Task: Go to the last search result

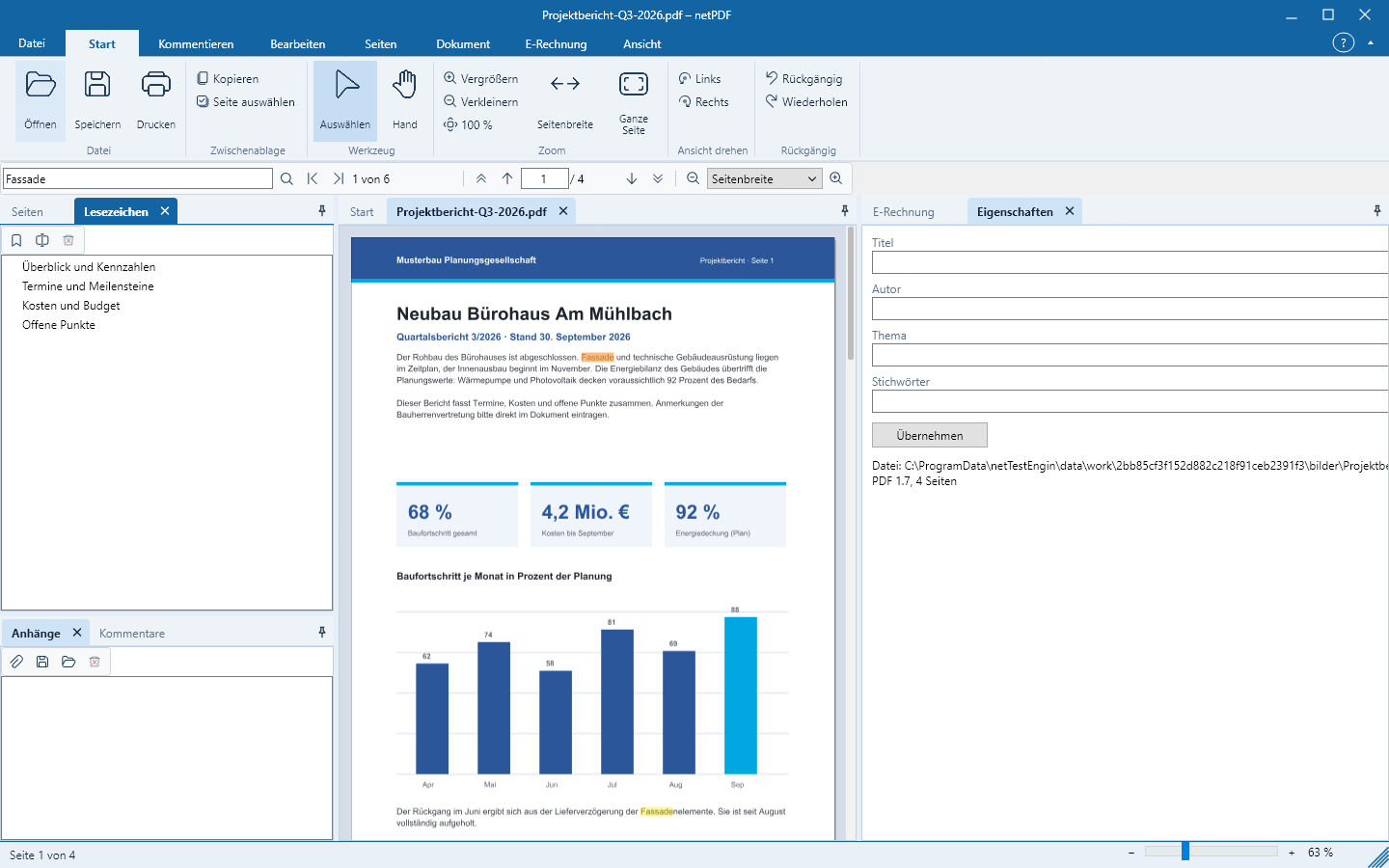Action: click(339, 178)
